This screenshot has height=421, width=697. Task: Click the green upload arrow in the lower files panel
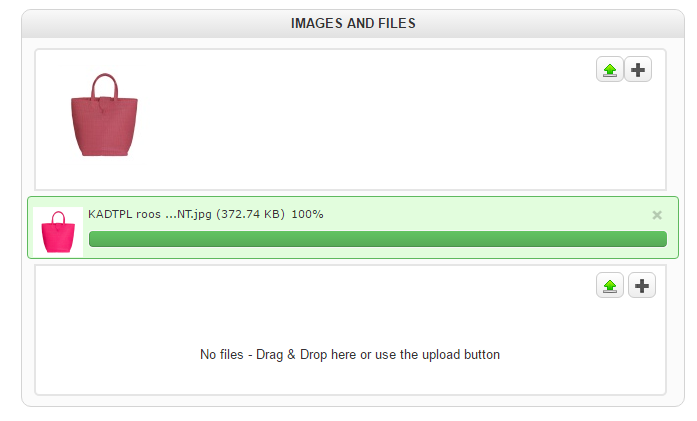tap(610, 286)
